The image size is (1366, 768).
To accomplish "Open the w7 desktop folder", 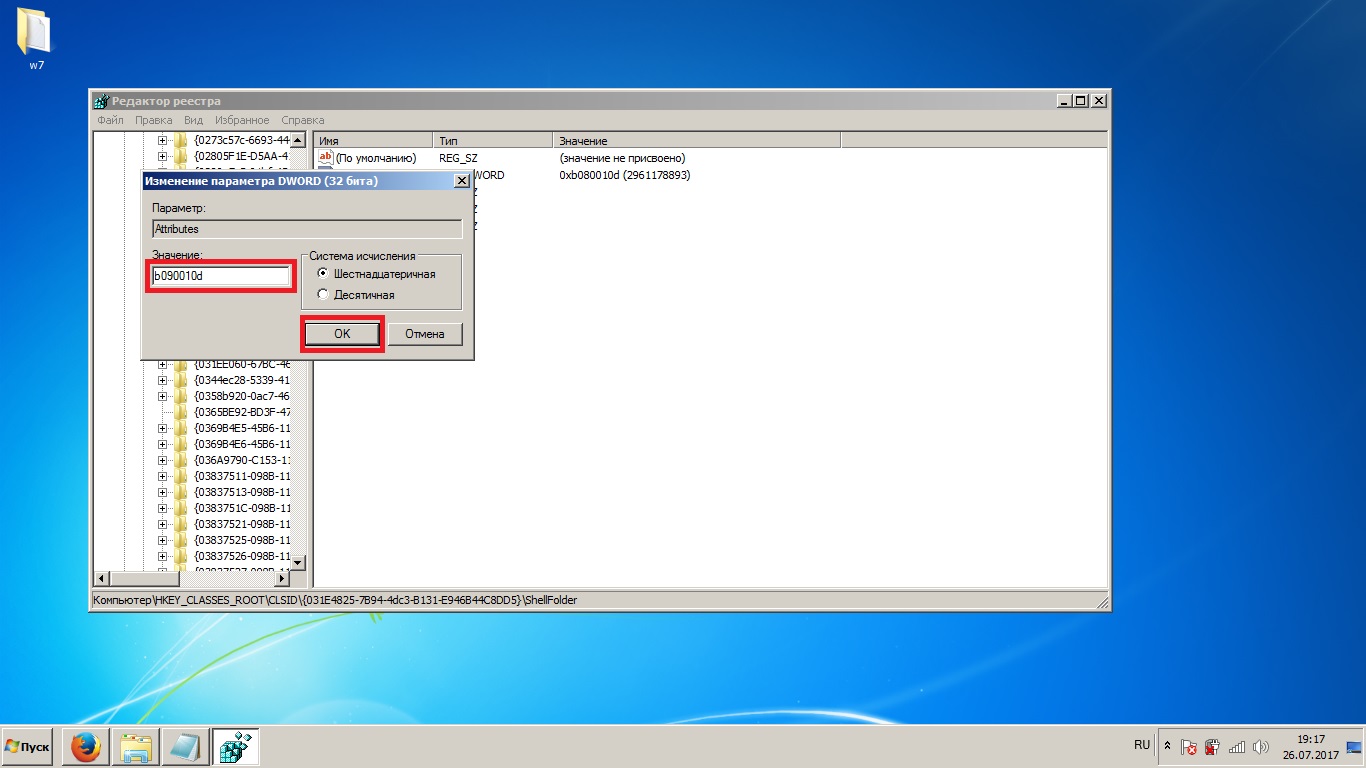I will [x=36, y=40].
